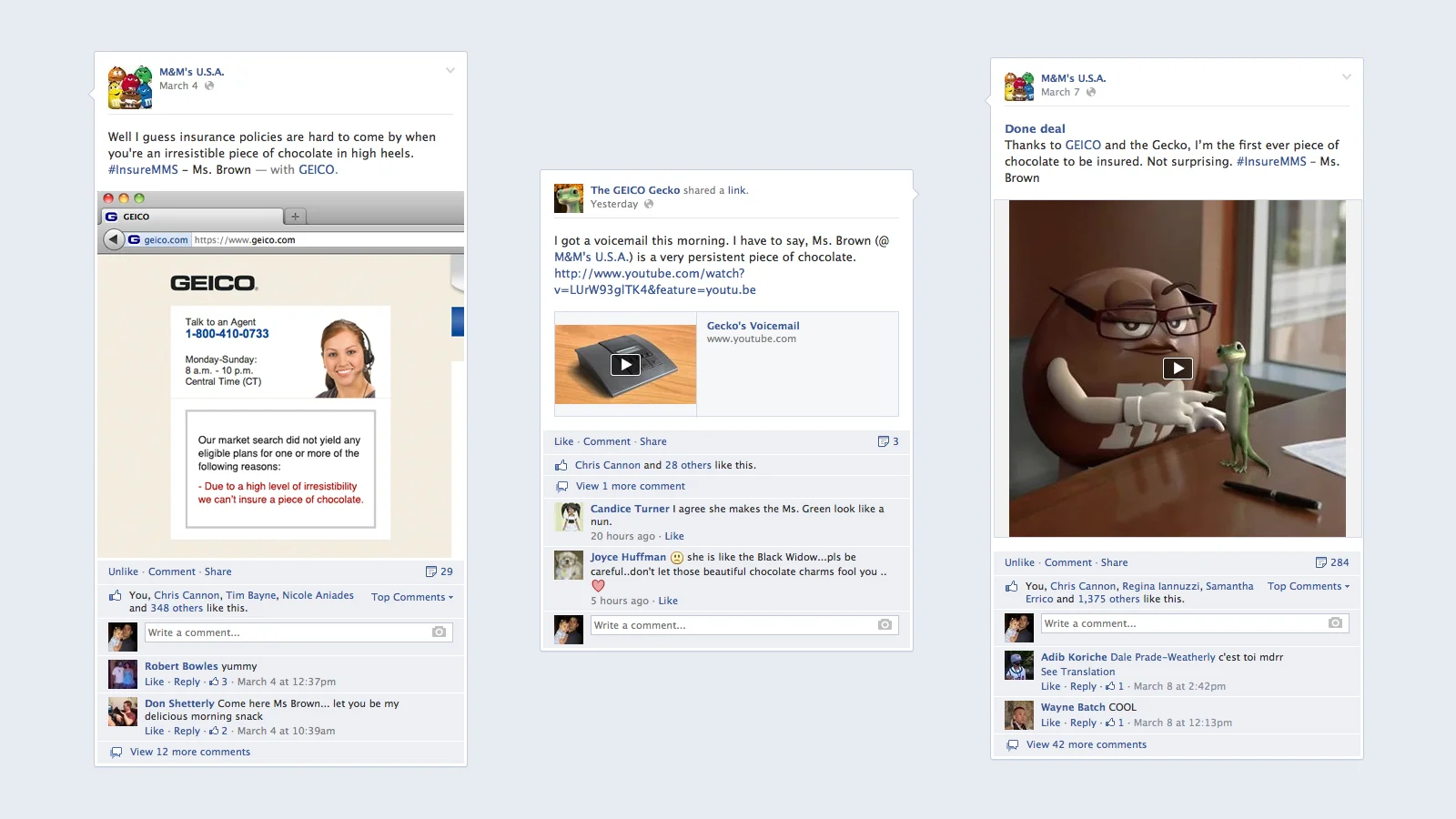Expand View 12 more comments
Screen dimensions: 1456x819
click(190, 752)
